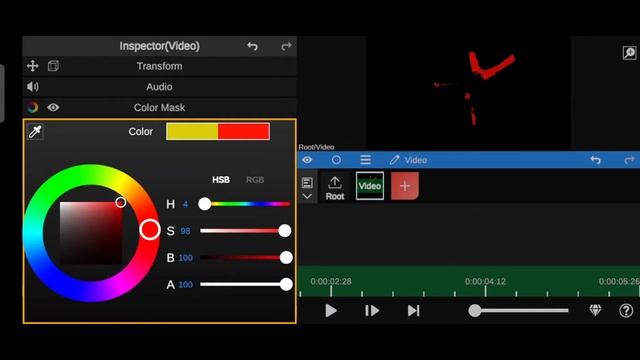
Task: Click the alpha value 100
Action: (185, 285)
